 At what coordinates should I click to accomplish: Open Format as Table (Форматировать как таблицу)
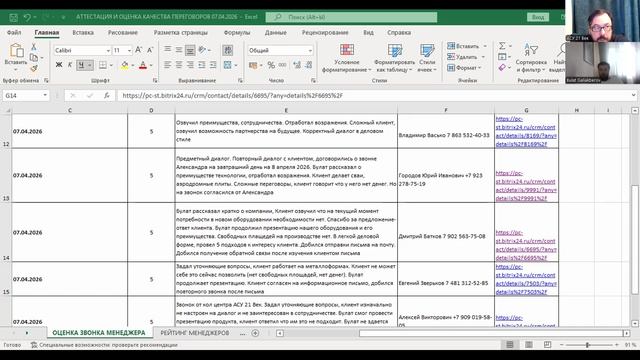click(394, 58)
